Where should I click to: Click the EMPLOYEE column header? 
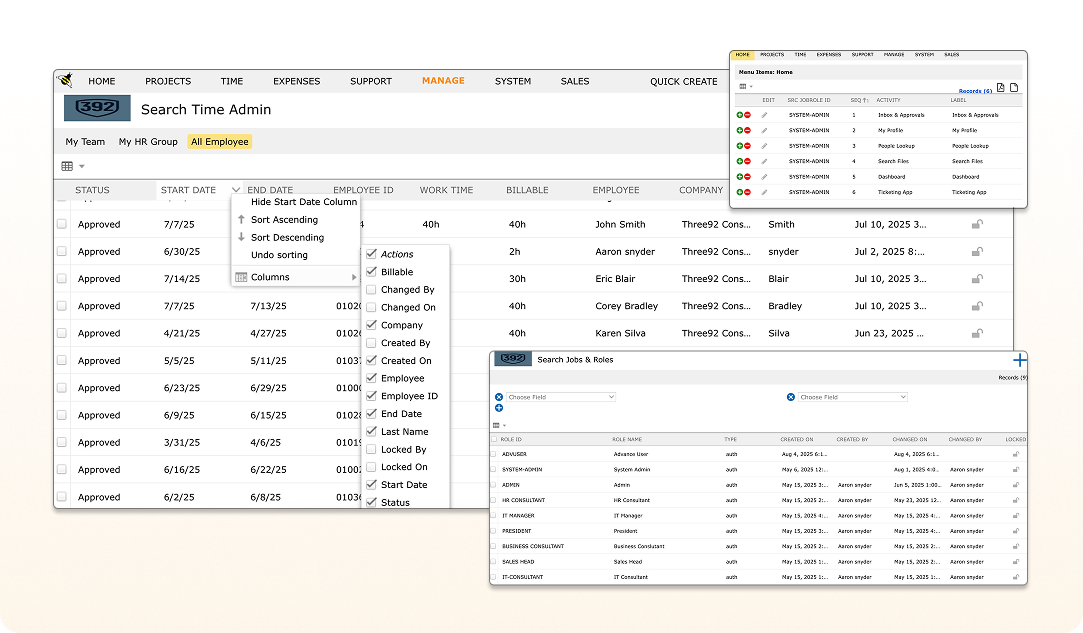[615, 190]
